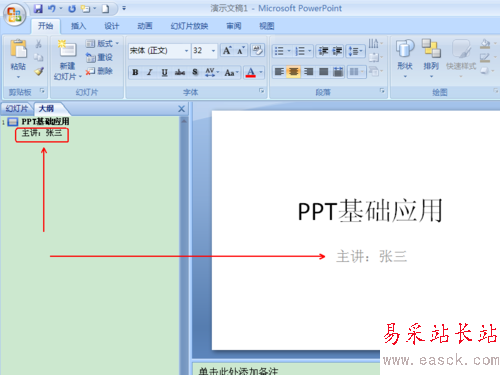Toggle strikethrough formatting
500x375 pixels.
tap(180, 72)
